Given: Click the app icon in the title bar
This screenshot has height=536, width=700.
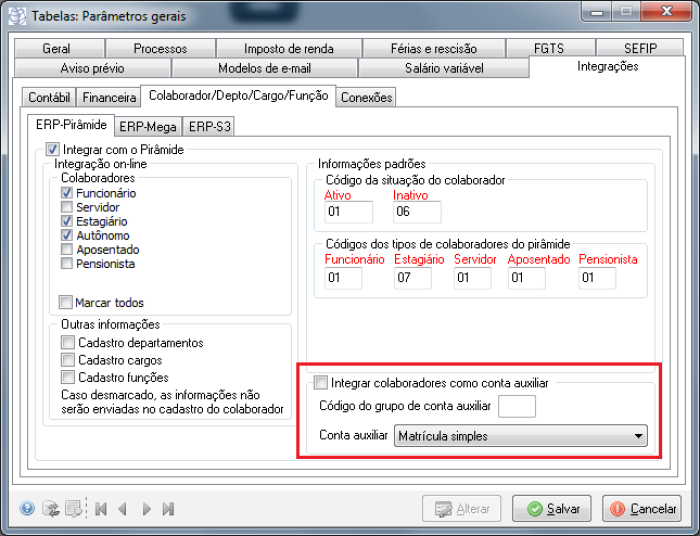Looking at the screenshot, I should (17, 16).
